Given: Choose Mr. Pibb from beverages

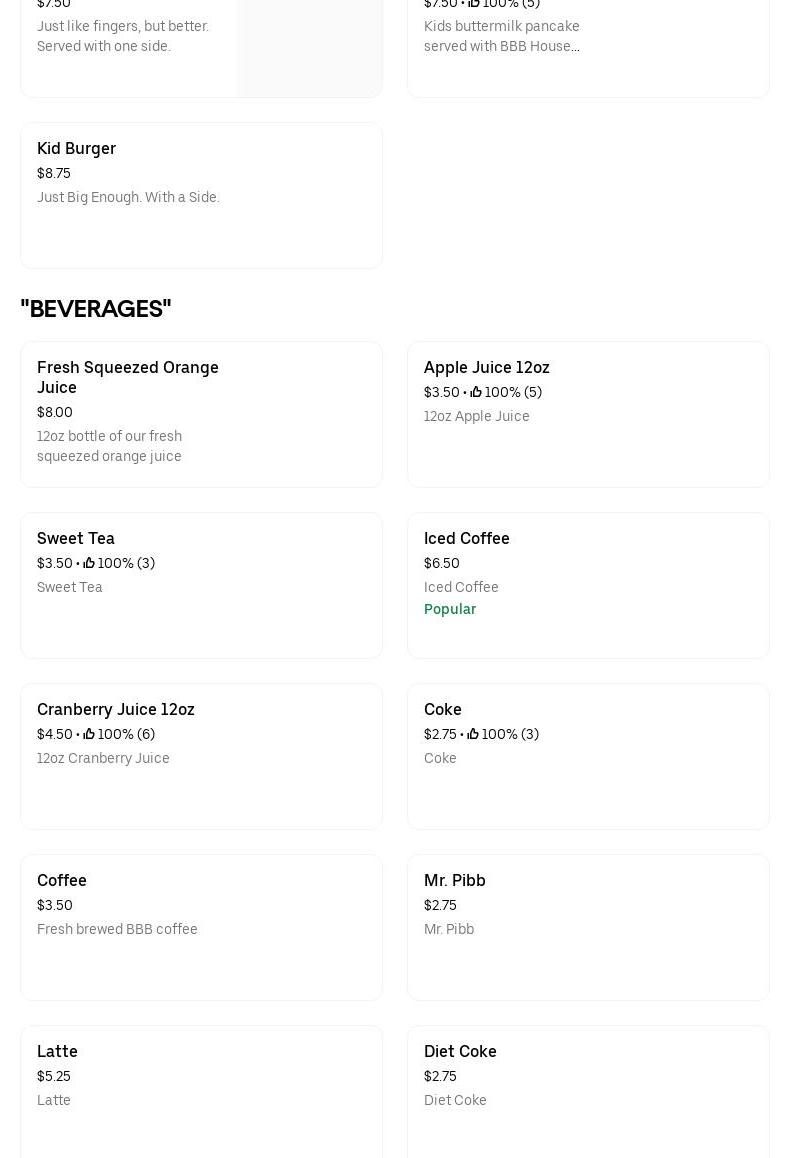Looking at the screenshot, I should tap(455, 880).
